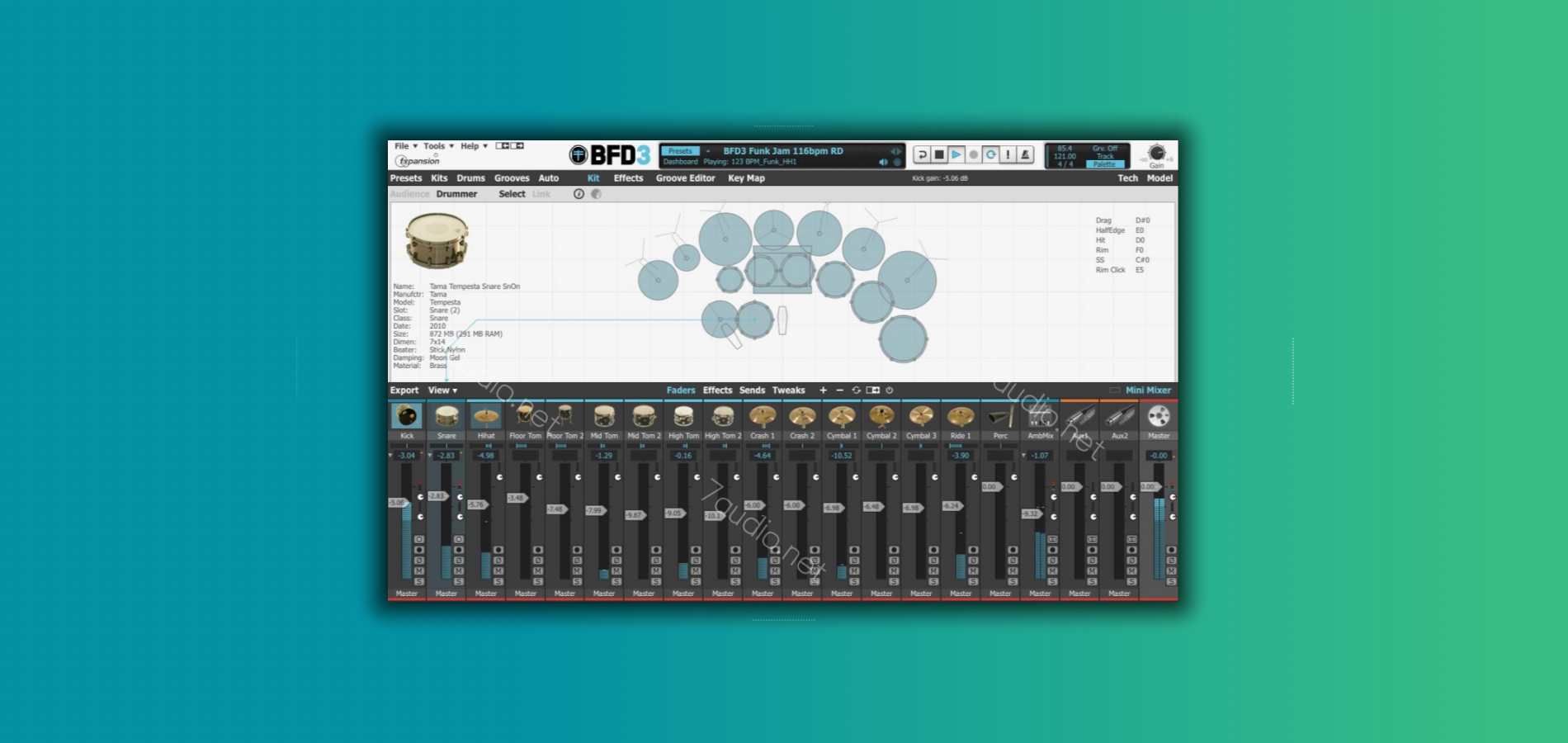Click the info icon in Kit view

click(579, 194)
